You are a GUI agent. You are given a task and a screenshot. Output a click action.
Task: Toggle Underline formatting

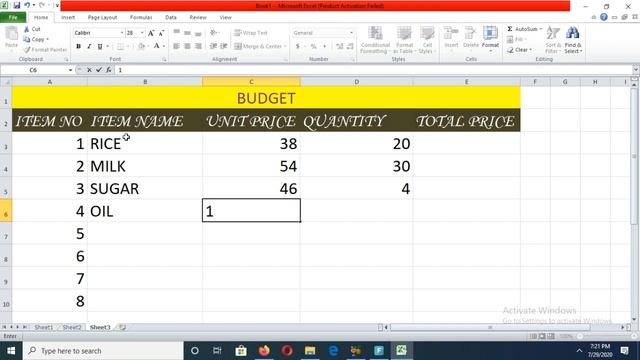coord(100,47)
